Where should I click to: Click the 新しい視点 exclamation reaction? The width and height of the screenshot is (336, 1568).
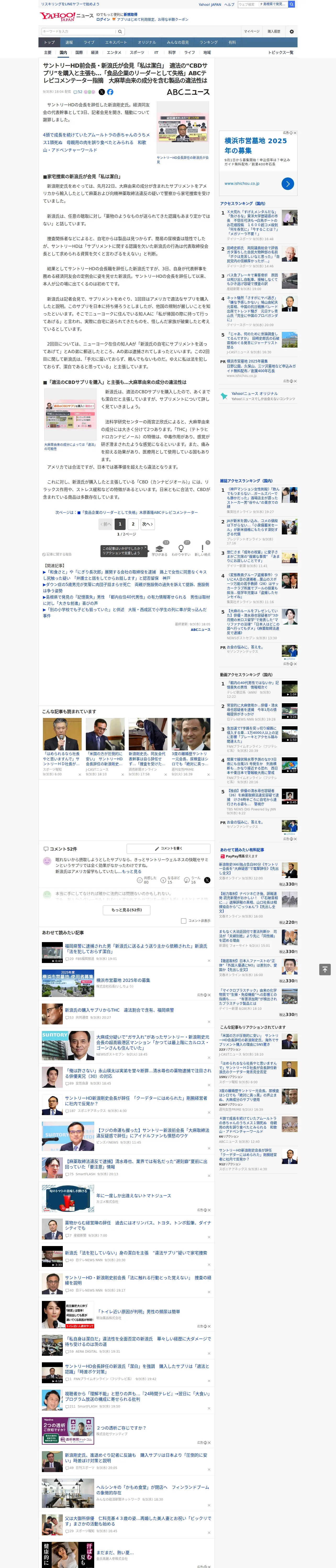203,549
